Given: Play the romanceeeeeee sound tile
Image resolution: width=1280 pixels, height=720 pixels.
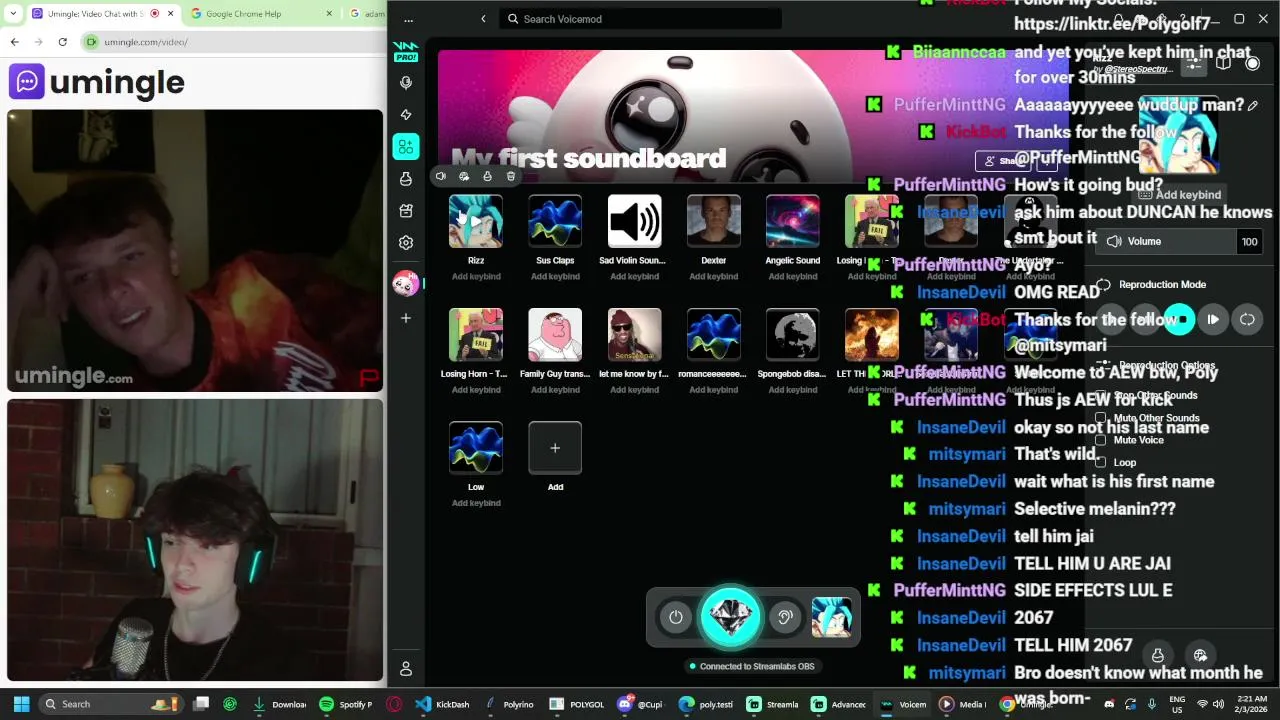Looking at the screenshot, I should (x=713, y=334).
